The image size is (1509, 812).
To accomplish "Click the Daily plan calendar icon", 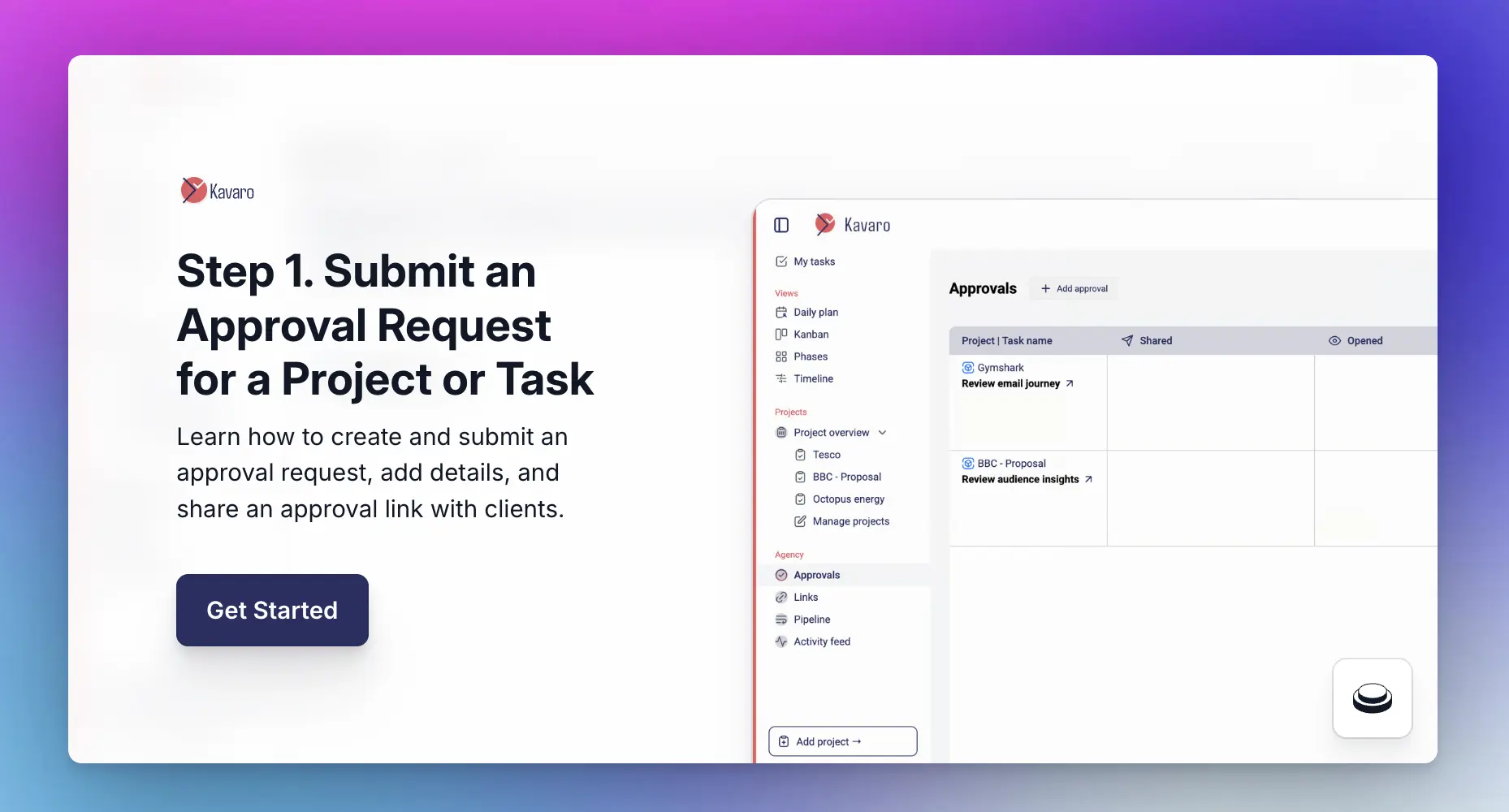I will click(x=781, y=312).
